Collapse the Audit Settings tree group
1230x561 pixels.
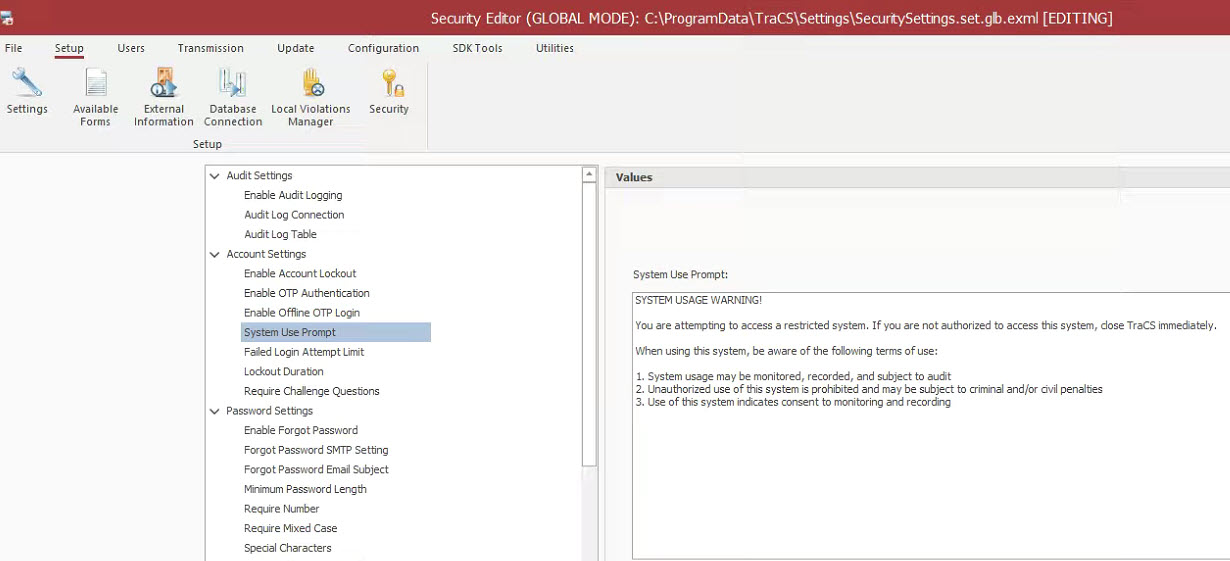[x=214, y=176]
